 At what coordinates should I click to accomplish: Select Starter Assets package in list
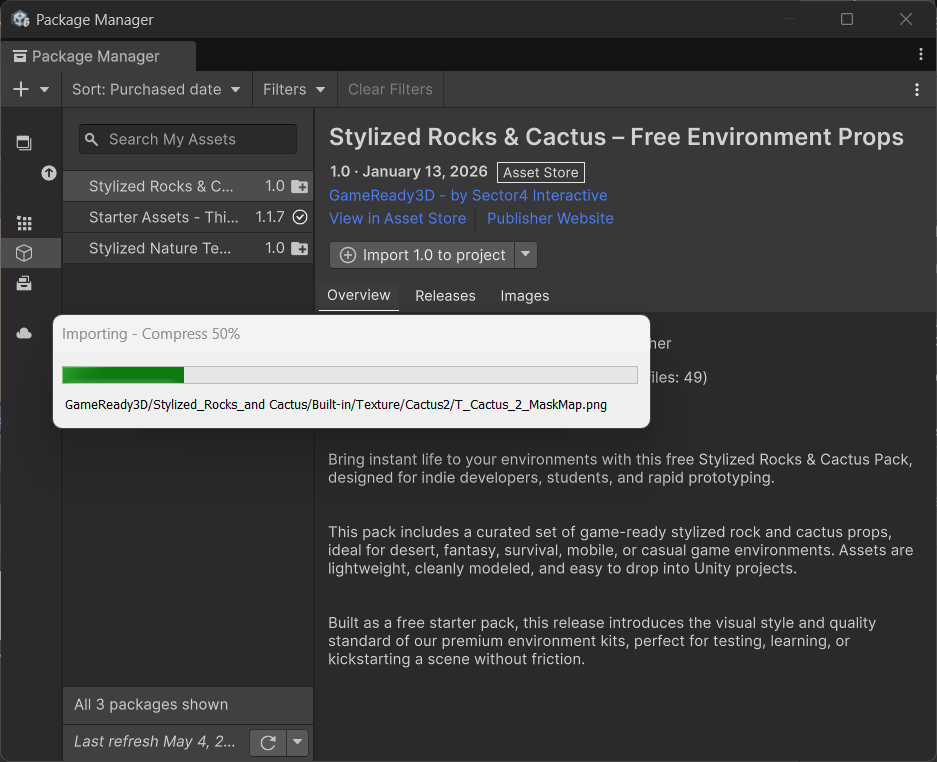[x=188, y=217]
